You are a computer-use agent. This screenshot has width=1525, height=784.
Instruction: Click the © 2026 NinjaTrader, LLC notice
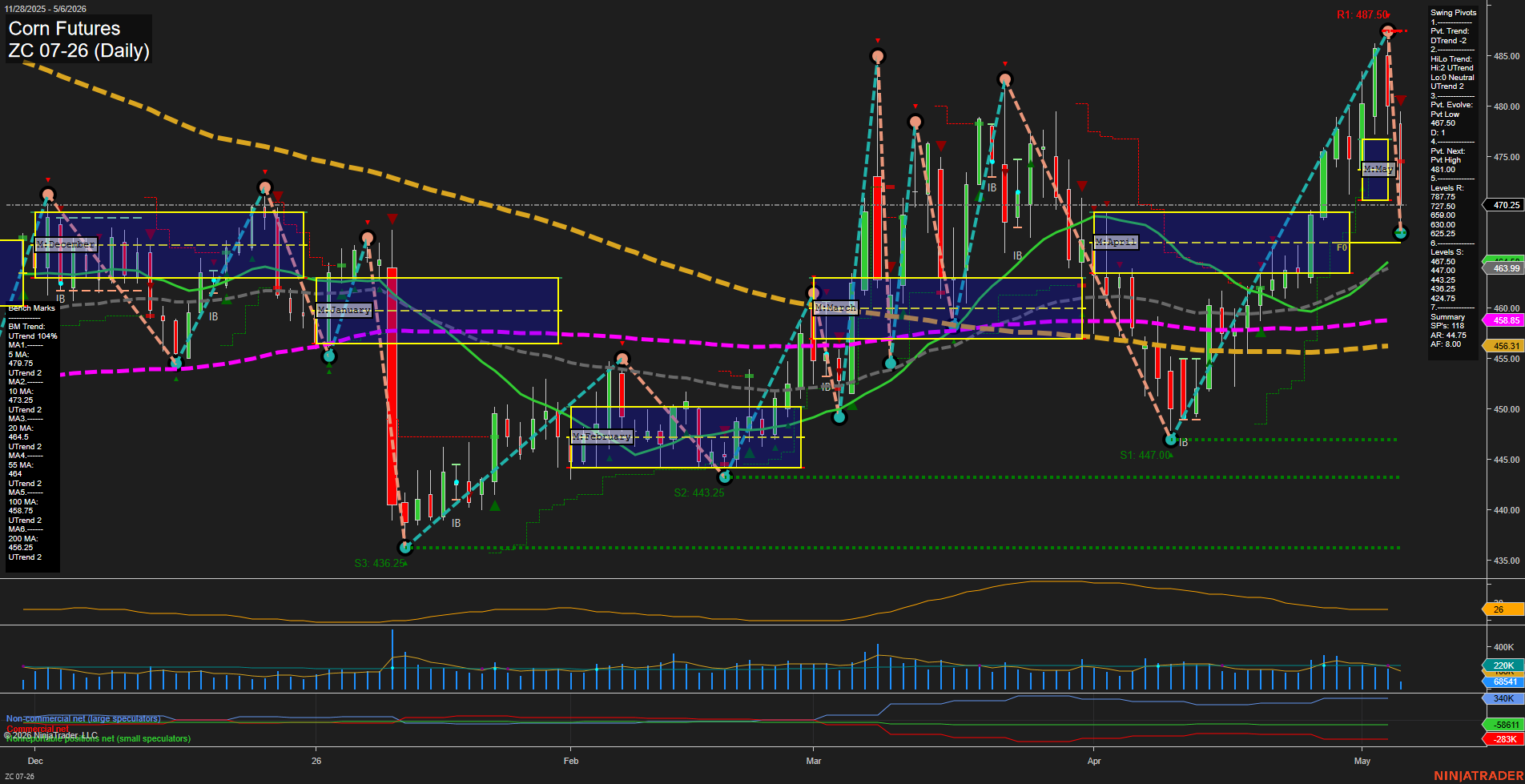coord(50,734)
